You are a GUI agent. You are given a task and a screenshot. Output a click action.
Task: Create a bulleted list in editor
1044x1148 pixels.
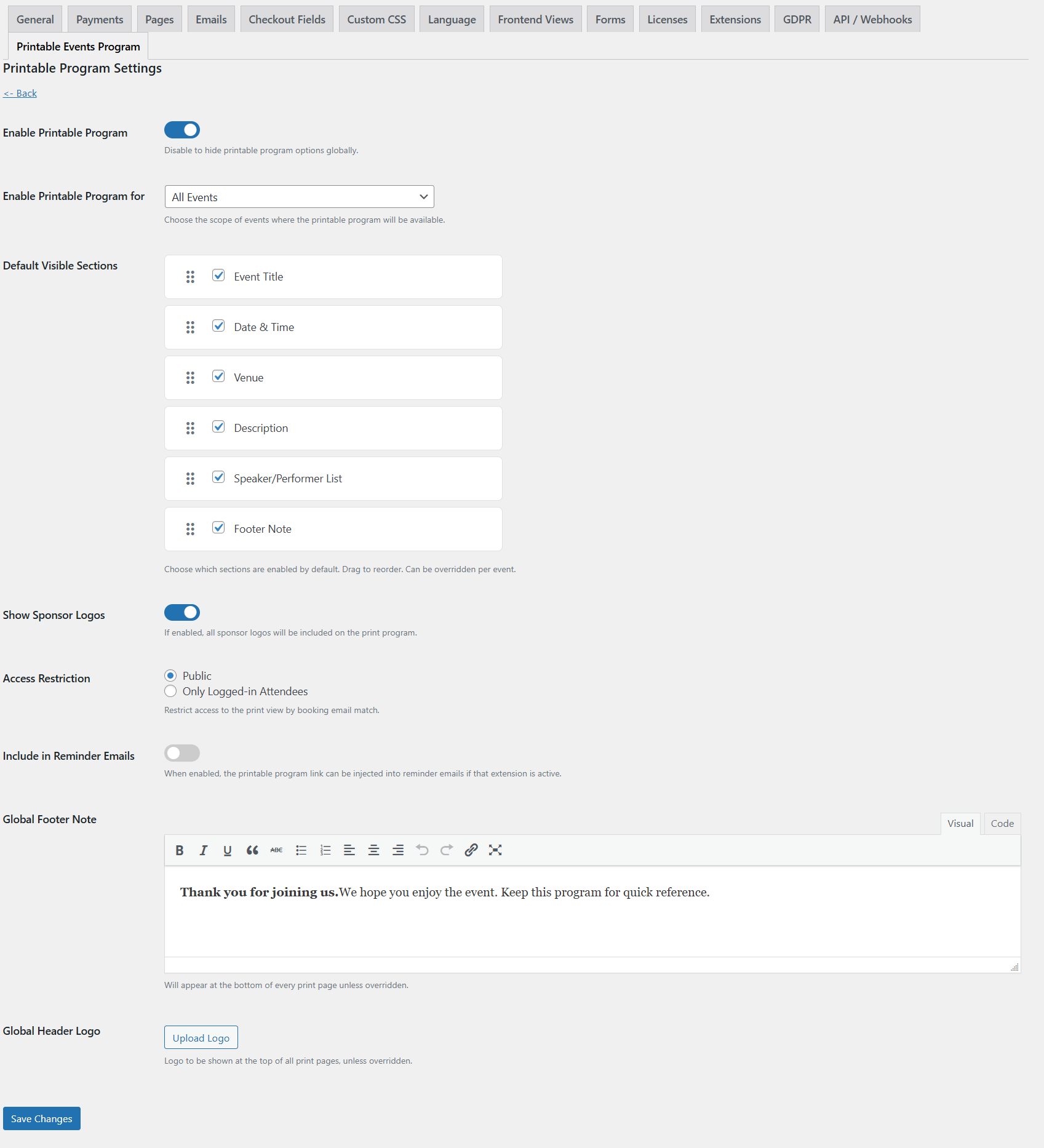301,850
